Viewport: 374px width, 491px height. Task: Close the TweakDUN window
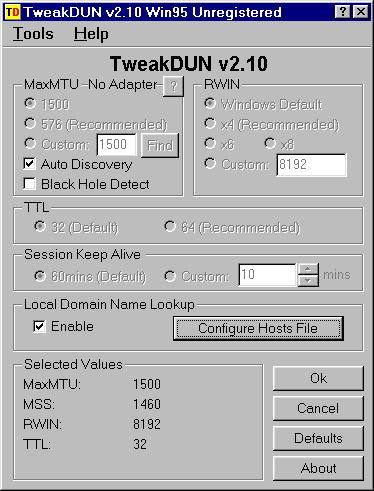[360, 12]
